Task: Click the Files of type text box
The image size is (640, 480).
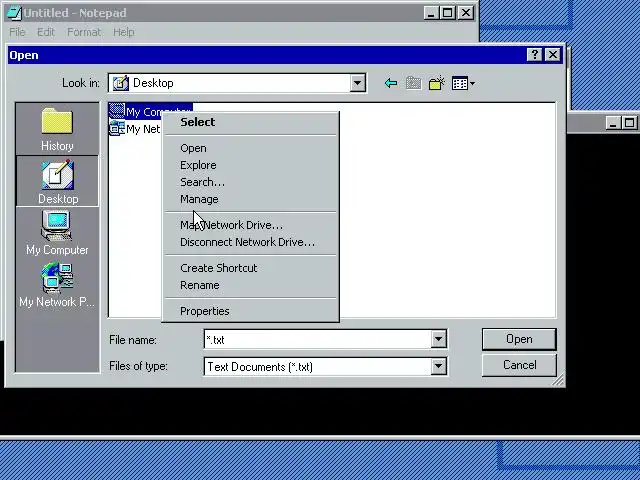Action: [x=318, y=367]
